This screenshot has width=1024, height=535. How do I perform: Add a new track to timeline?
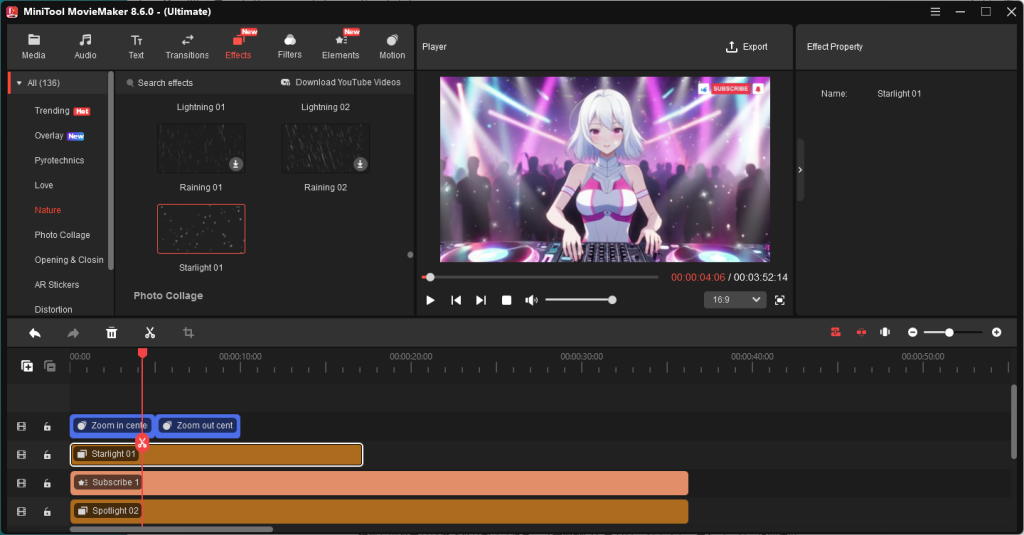[x=27, y=366]
